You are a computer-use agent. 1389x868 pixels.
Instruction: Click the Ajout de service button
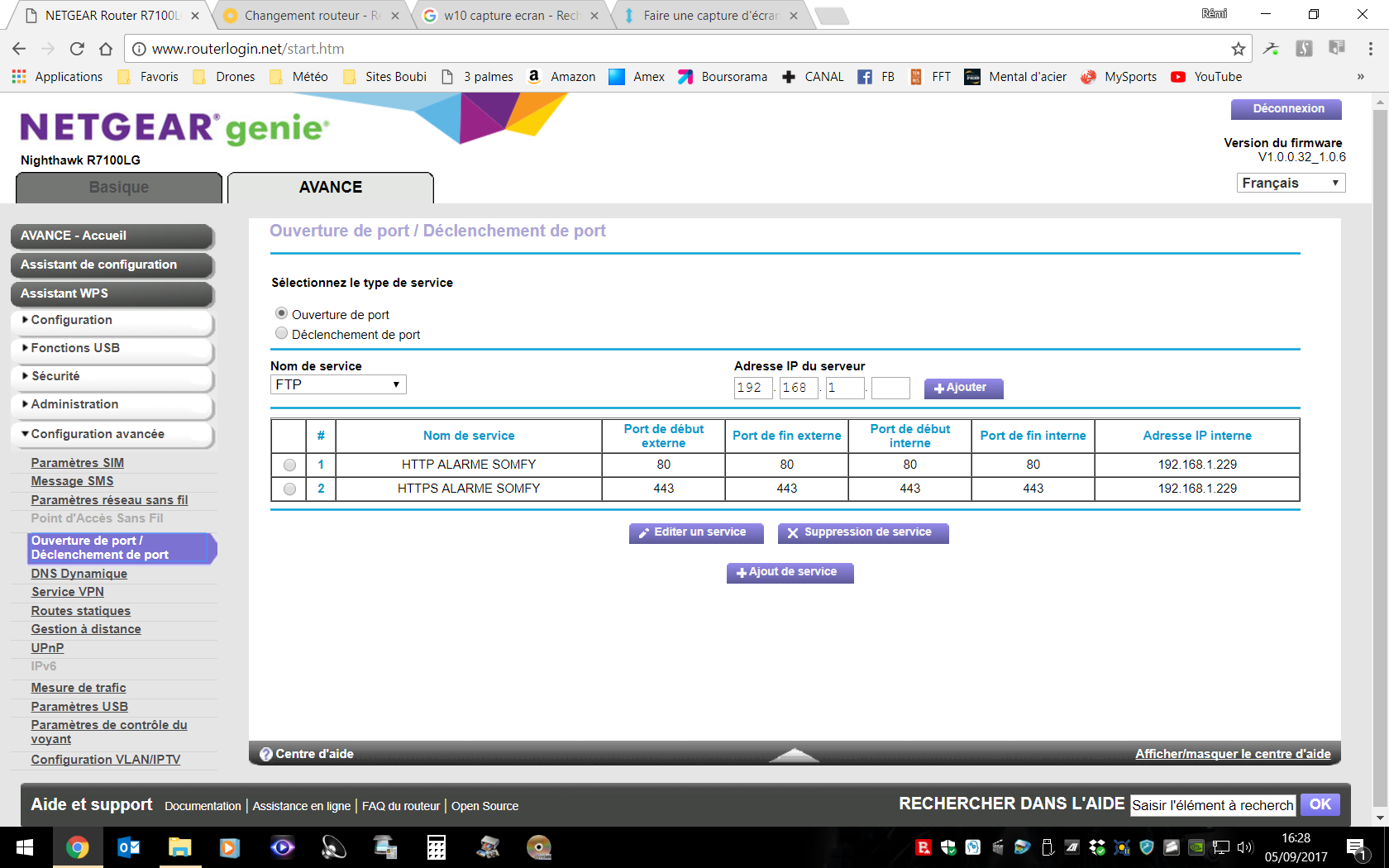point(790,572)
